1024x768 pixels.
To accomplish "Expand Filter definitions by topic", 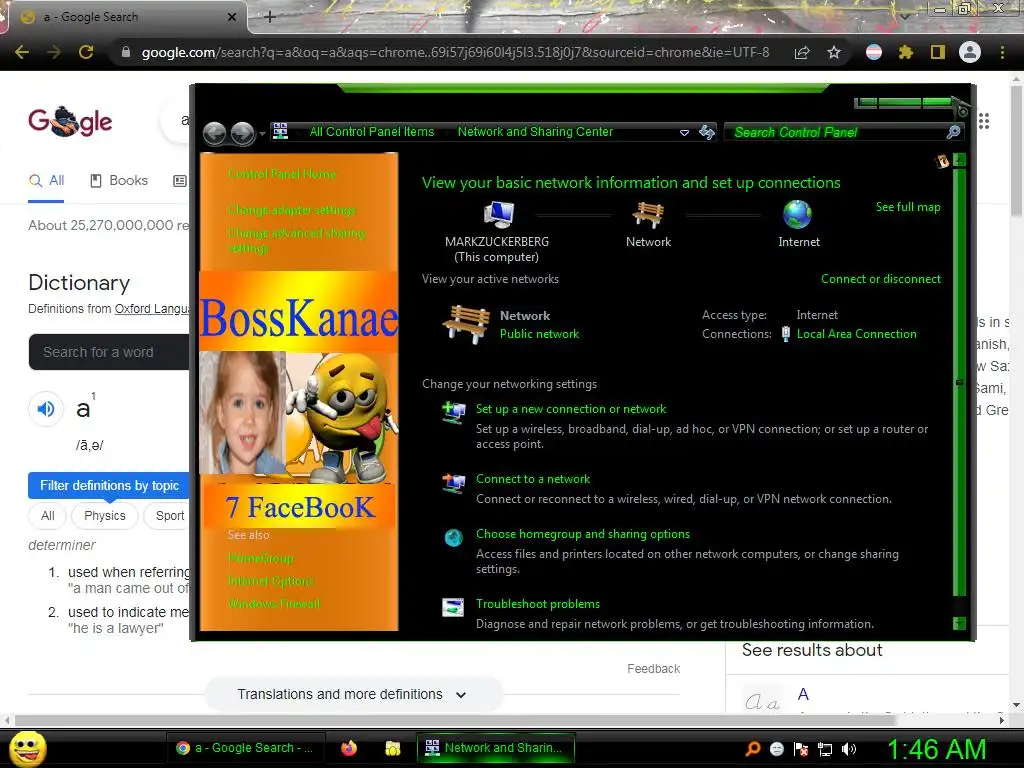I will [109, 485].
